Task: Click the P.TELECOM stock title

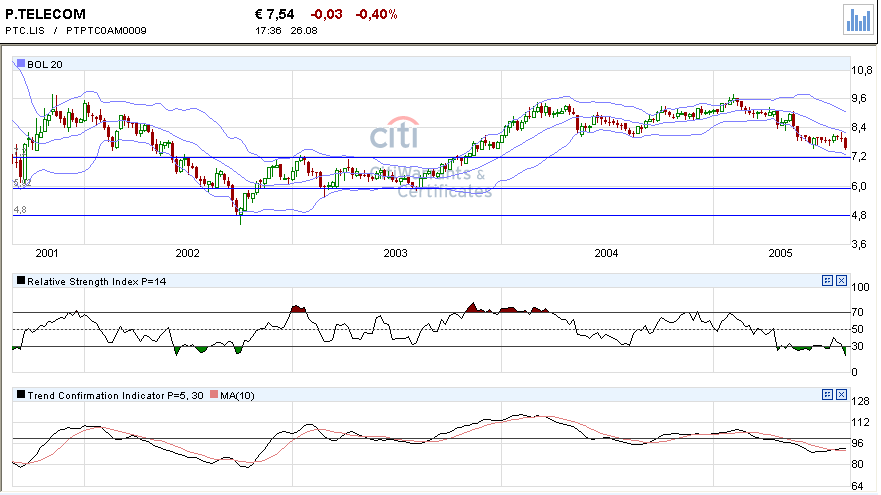Action: (x=46, y=14)
